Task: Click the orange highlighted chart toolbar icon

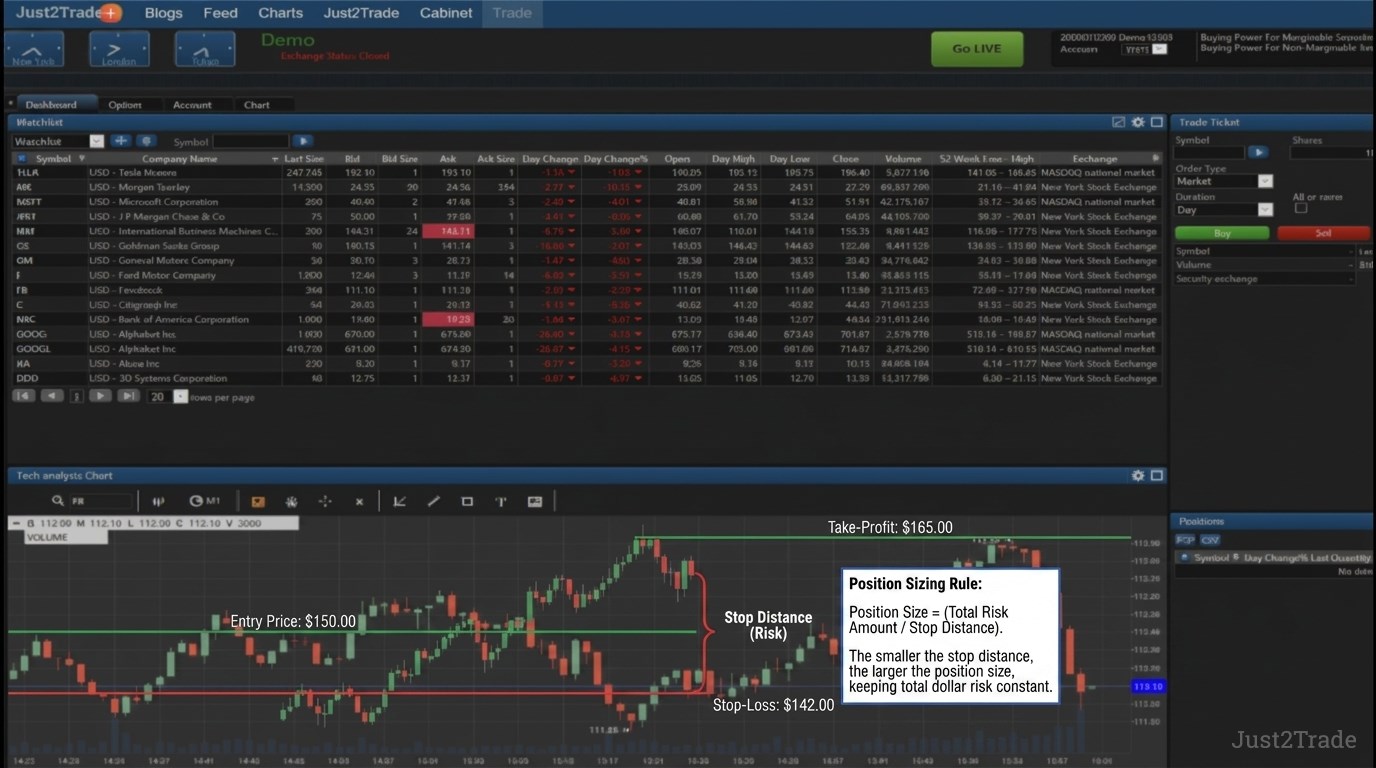Action: click(258, 501)
